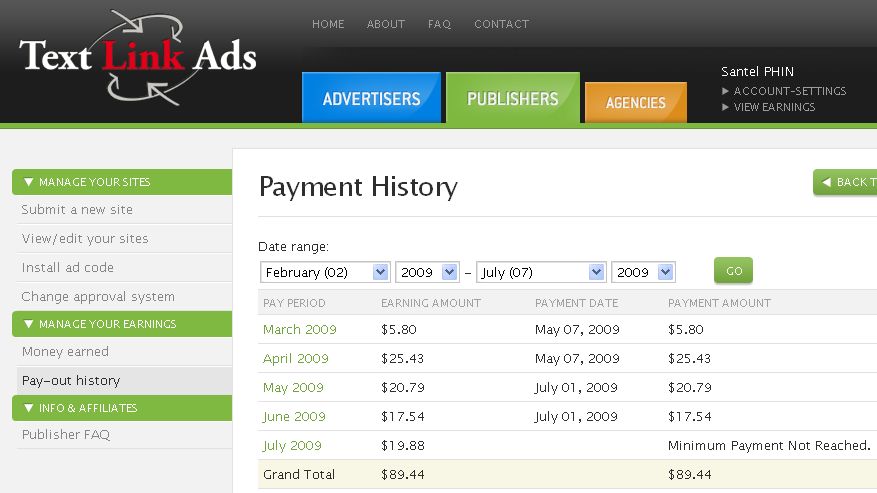Open the FAQ navigation link
Image resolution: width=877 pixels, height=493 pixels.
(x=439, y=24)
